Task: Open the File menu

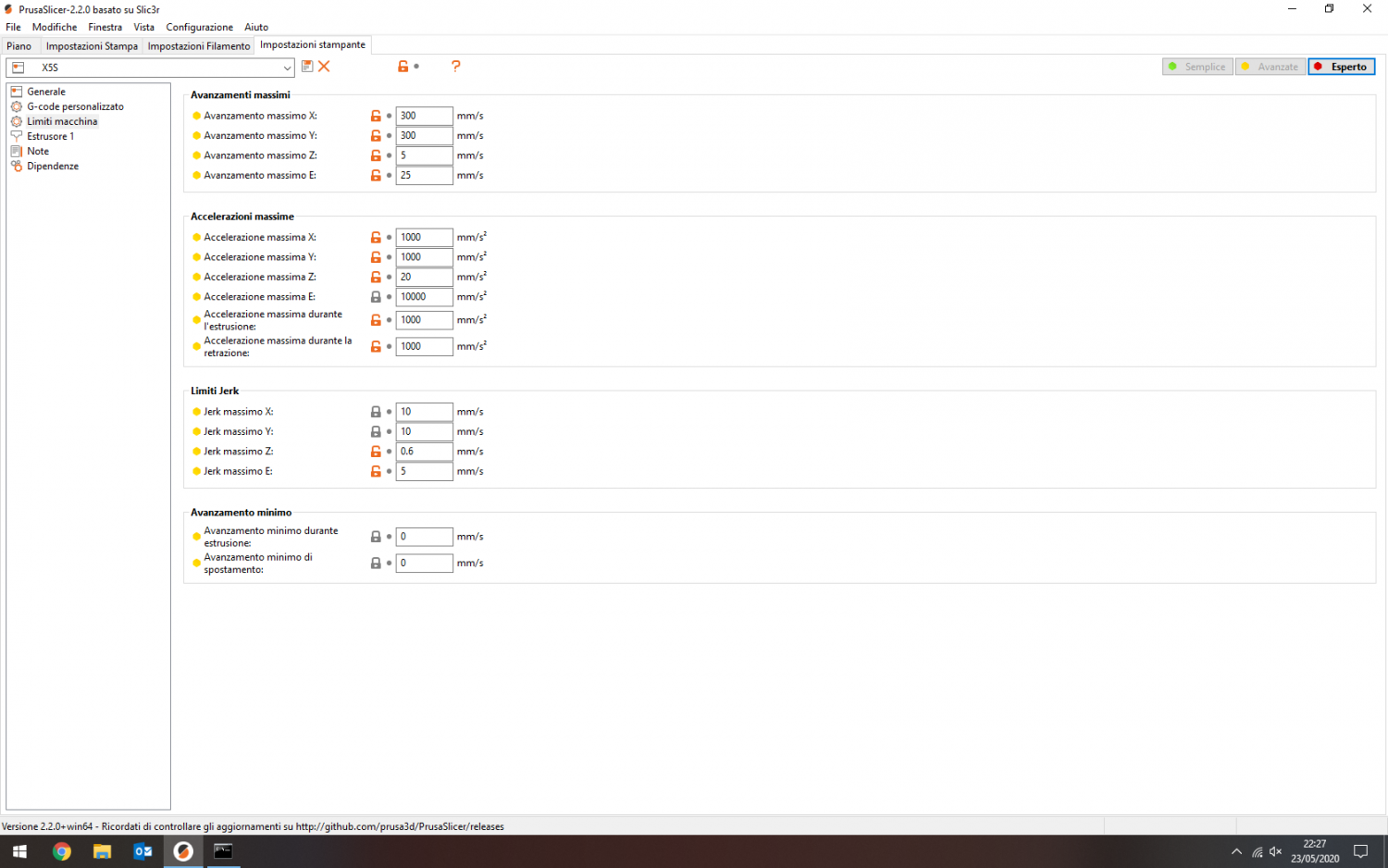Action: tap(13, 27)
